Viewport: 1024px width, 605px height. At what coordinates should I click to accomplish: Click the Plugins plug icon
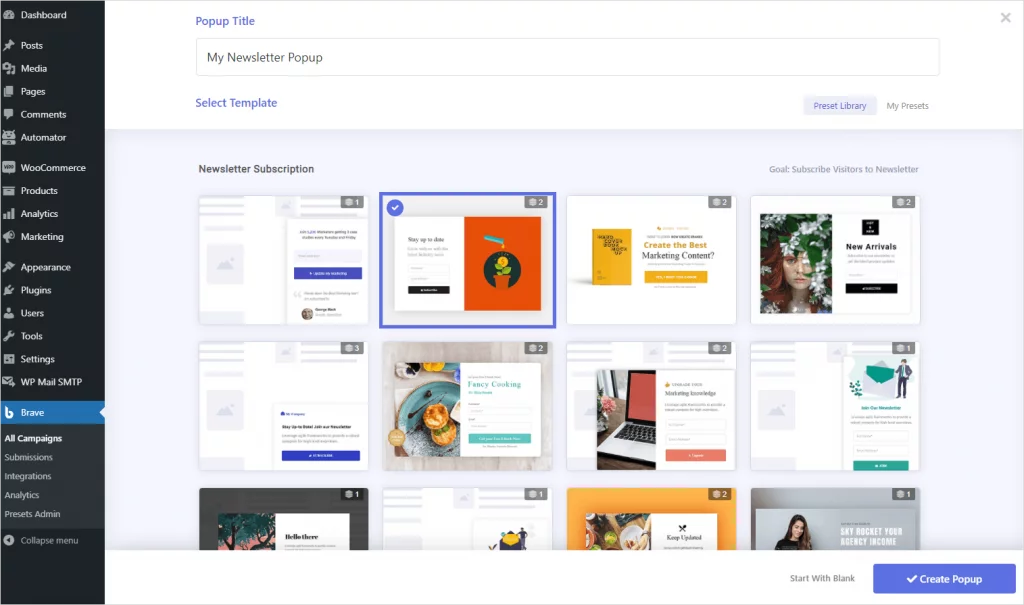pos(9,290)
